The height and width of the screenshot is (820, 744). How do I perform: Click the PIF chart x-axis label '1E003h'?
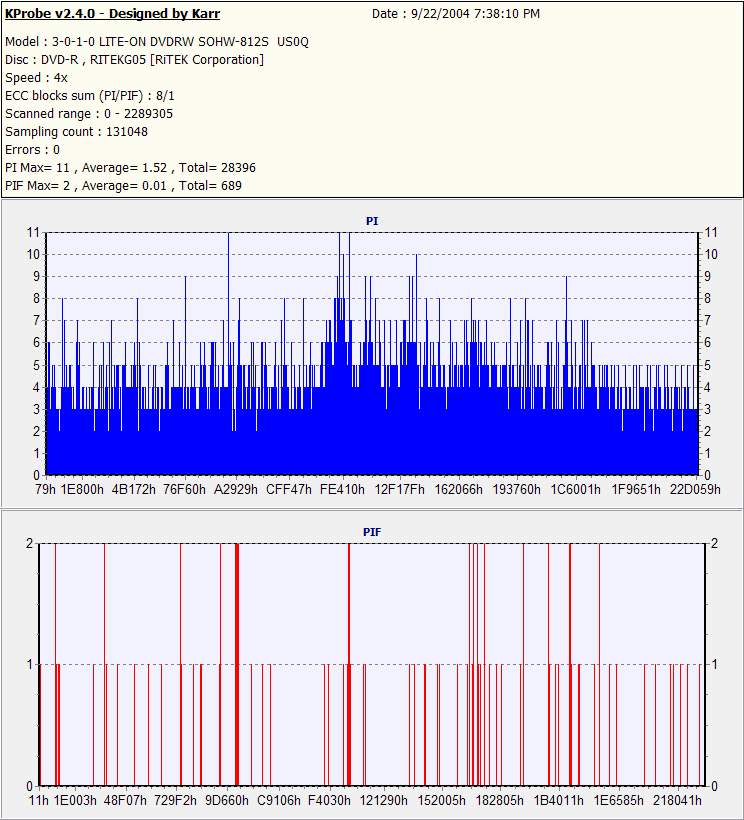pos(75,801)
